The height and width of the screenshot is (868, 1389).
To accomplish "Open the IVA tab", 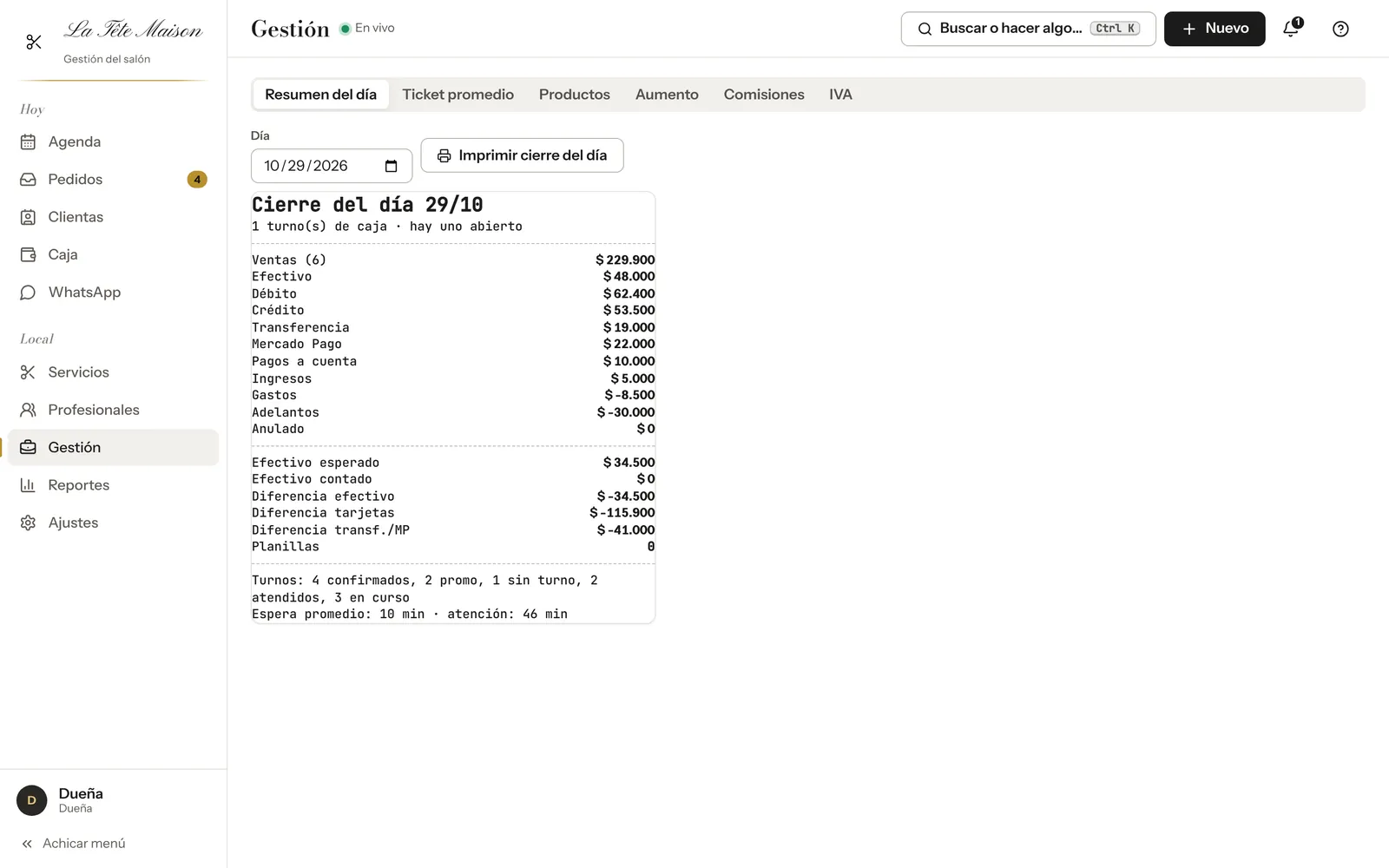I will [x=840, y=95].
